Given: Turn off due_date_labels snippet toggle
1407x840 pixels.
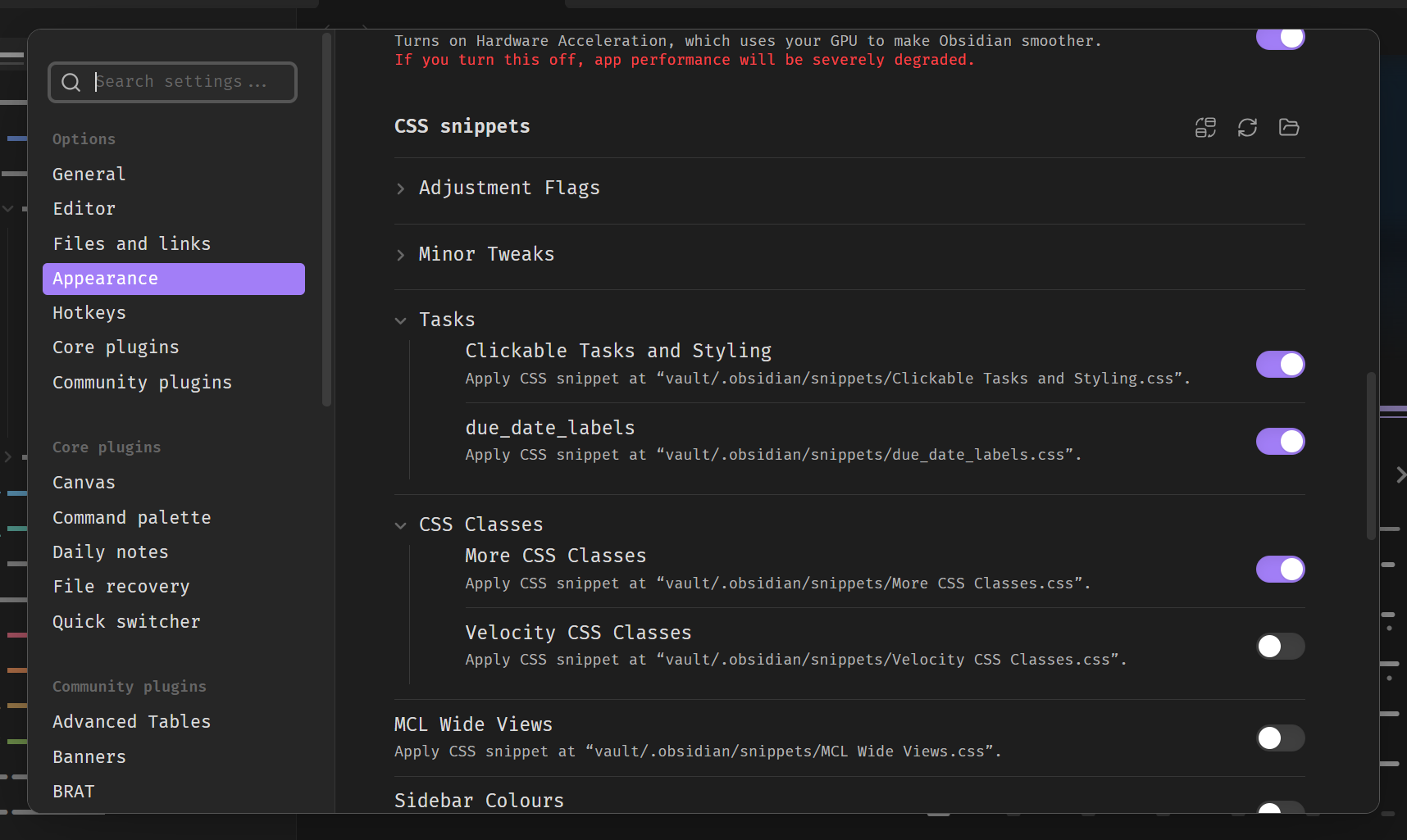Looking at the screenshot, I should (x=1279, y=442).
